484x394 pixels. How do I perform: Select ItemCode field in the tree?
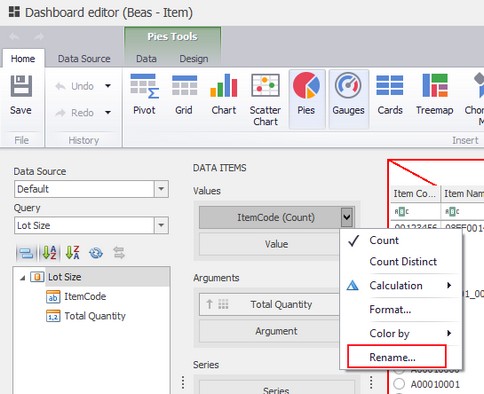click(85, 296)
